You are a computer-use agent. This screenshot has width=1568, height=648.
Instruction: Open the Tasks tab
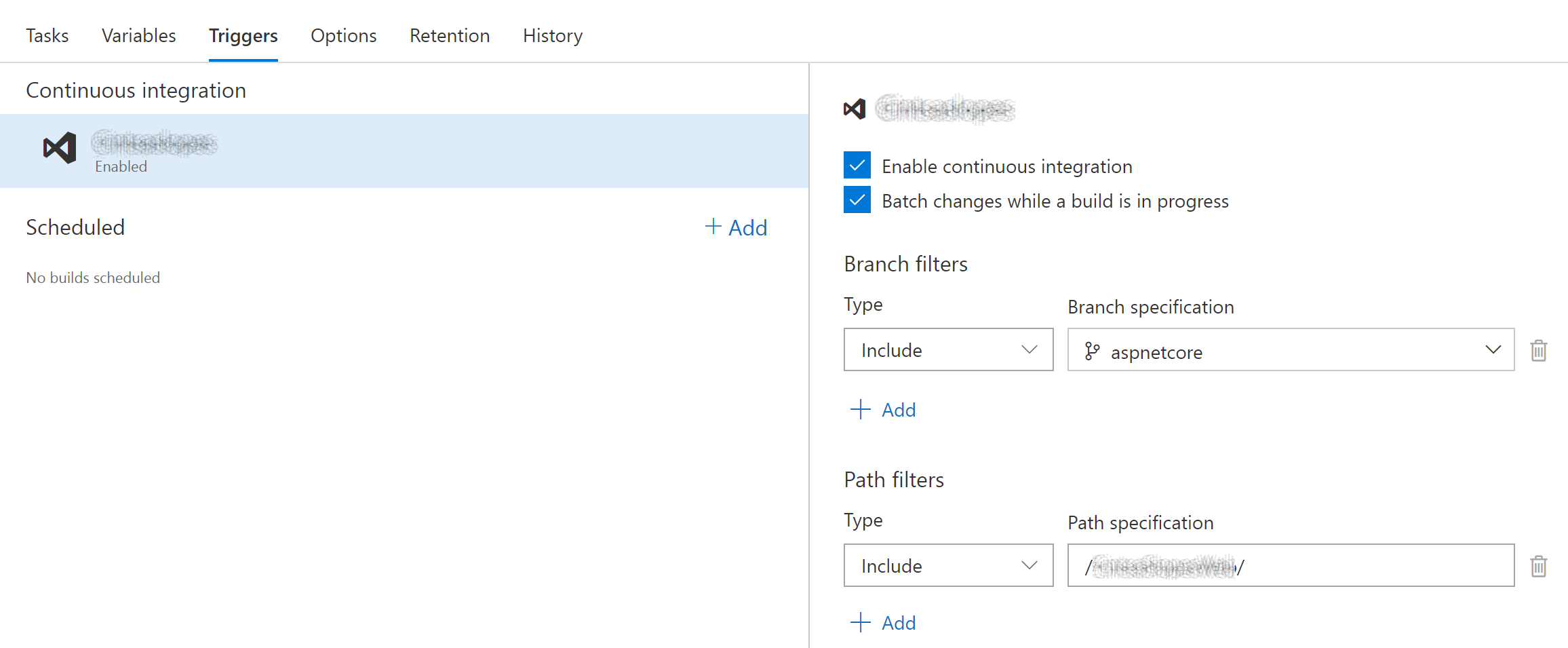click(47, 35)
